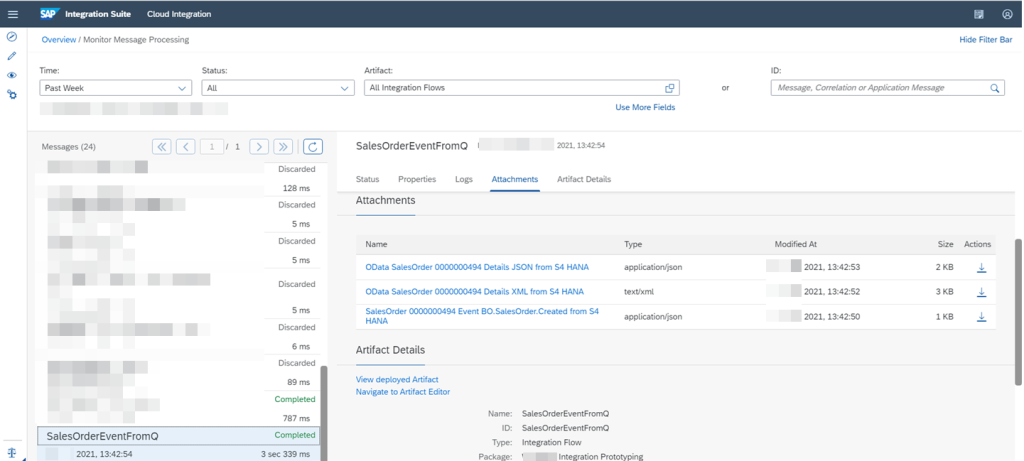Download OData SalesOrder Details XML attachment
The image size is (1024, 461).
click(x=981, y=292)
